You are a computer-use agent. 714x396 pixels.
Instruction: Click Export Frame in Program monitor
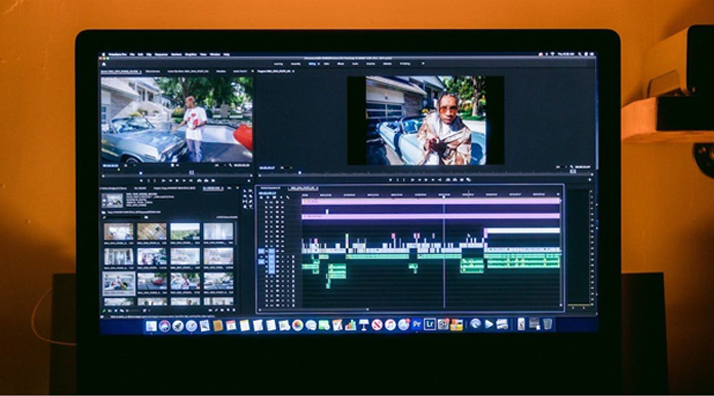461,180
